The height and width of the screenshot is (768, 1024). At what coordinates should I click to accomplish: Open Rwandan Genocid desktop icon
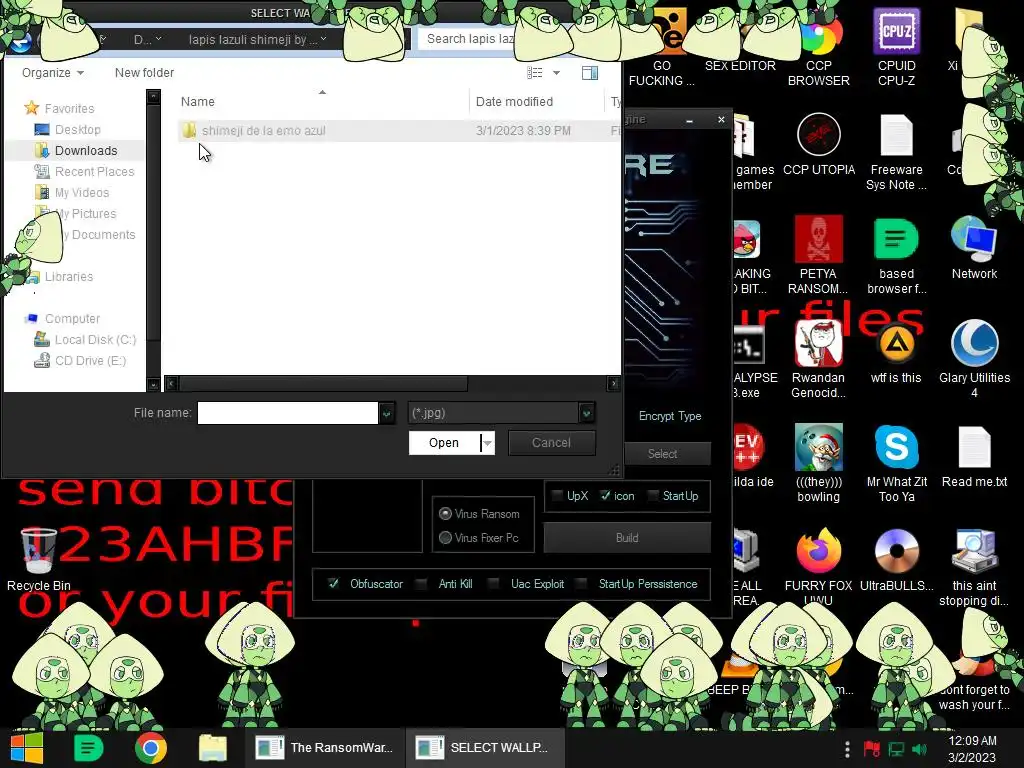click(818, 360)
